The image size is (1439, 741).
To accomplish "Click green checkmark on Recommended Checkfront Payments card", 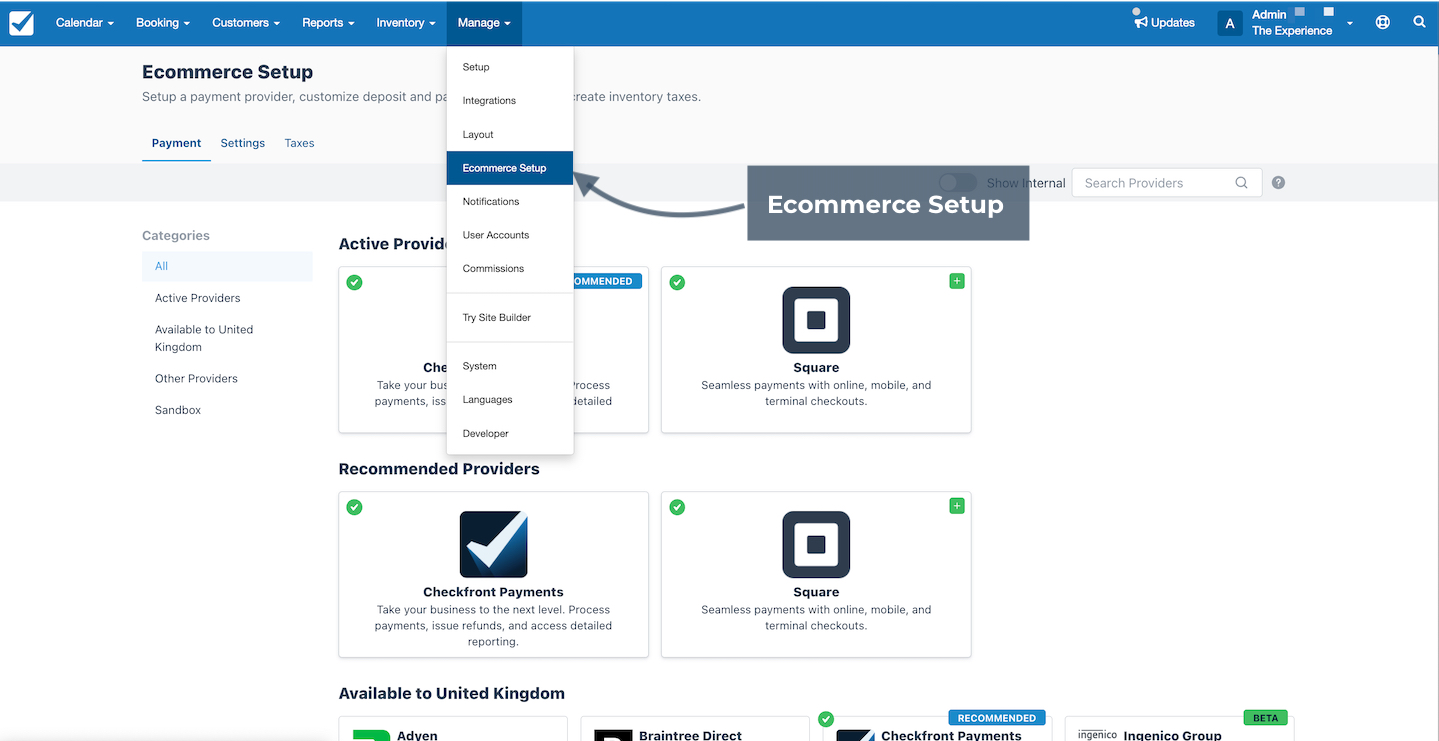I will 354,508.
